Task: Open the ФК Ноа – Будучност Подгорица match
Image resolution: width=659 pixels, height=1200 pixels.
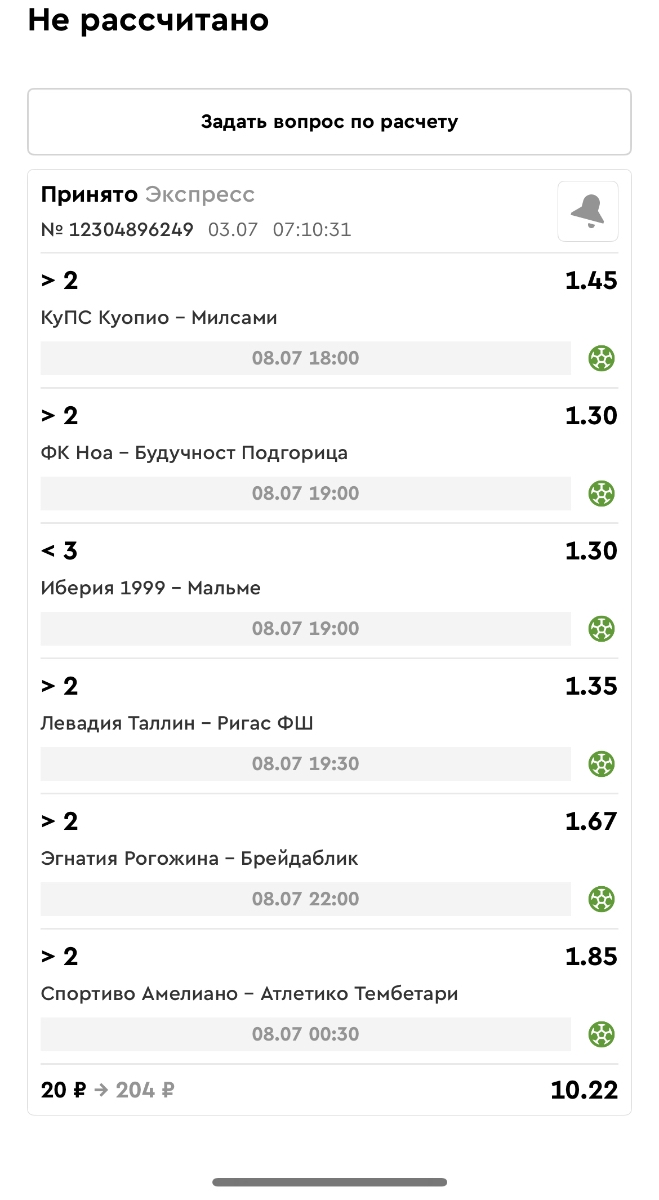Action: 194,453
